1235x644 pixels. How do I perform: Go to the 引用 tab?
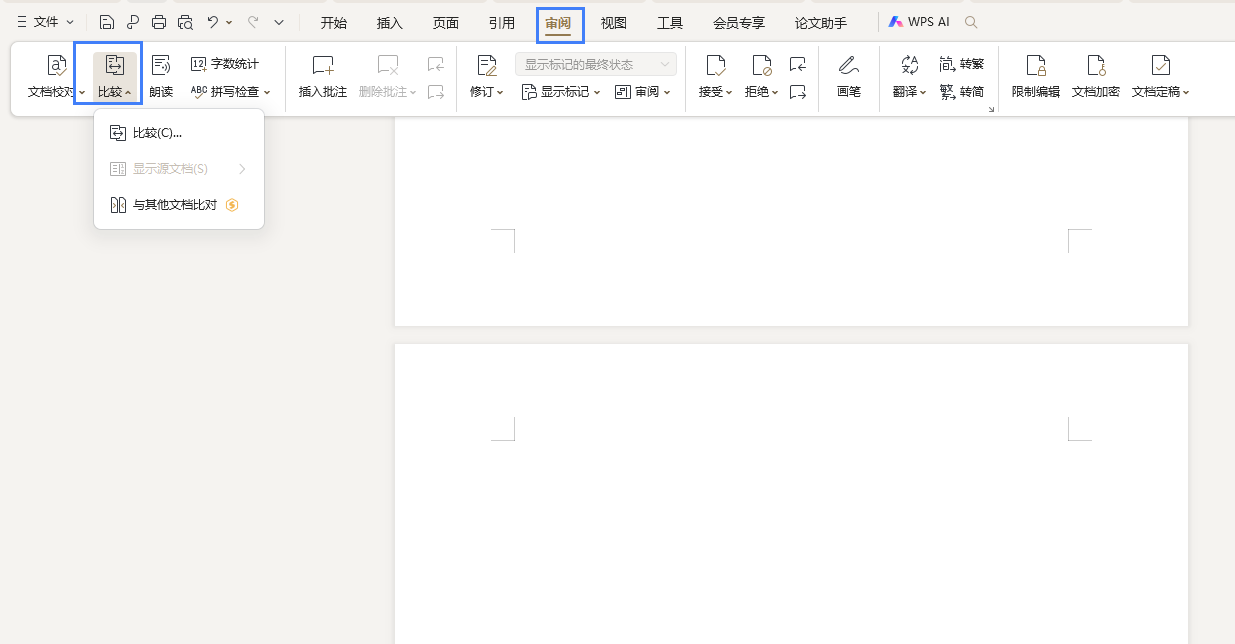[x=502, y=23]
